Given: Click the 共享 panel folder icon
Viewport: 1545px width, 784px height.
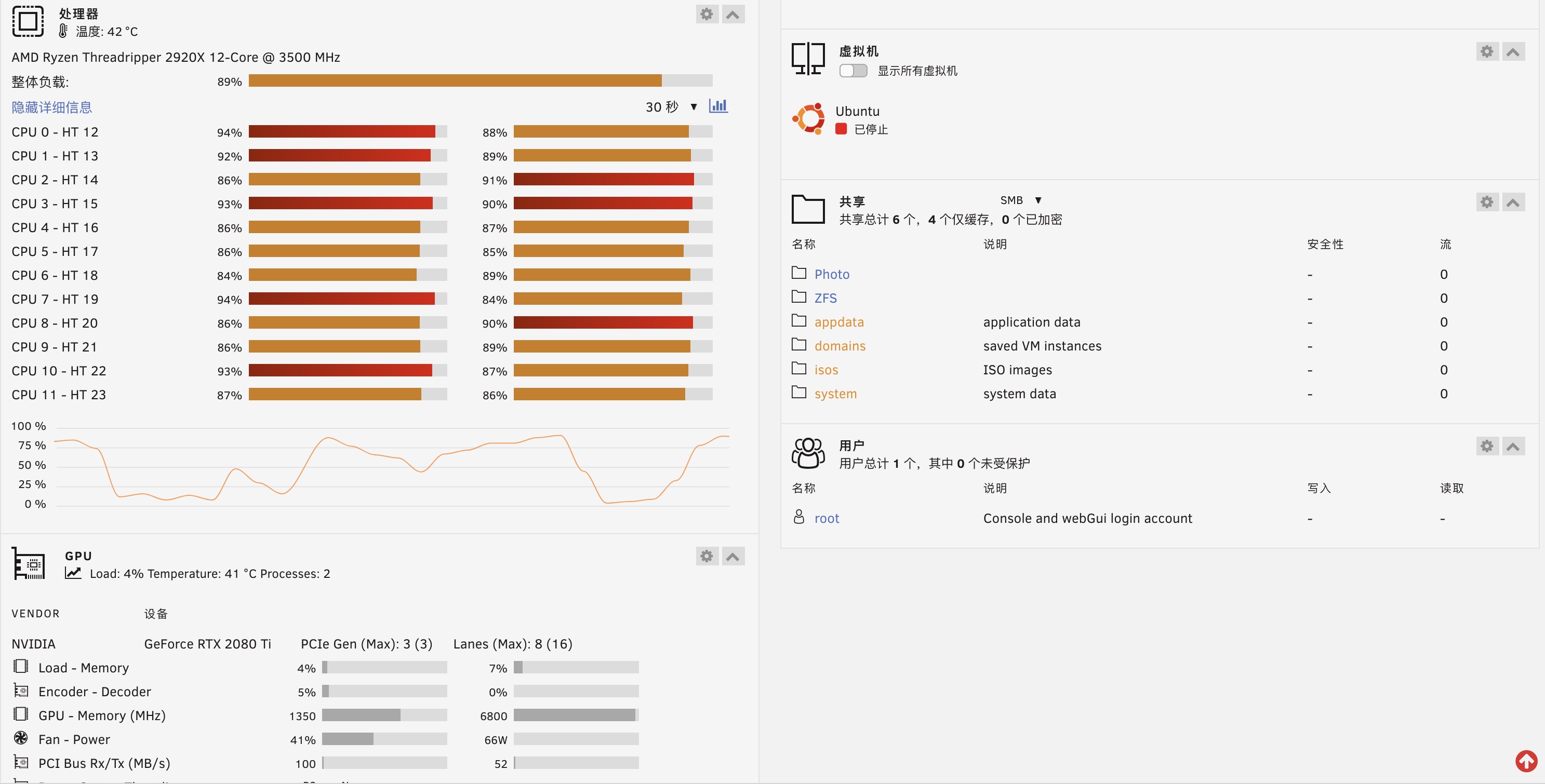Looking at the screenshot, I should 808,209.
